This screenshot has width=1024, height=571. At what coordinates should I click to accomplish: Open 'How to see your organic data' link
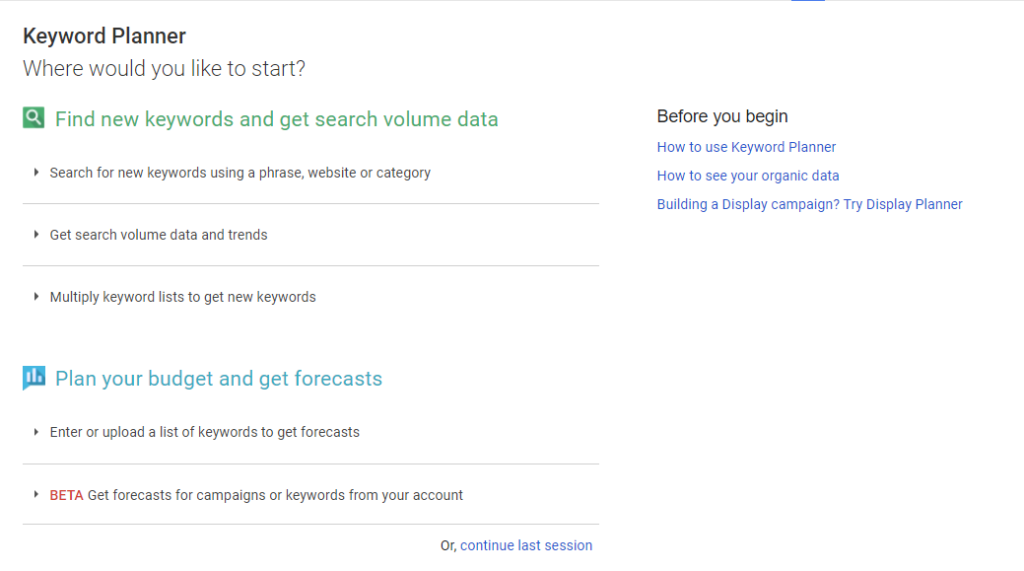pyautogui.click(x=748, y=176)
